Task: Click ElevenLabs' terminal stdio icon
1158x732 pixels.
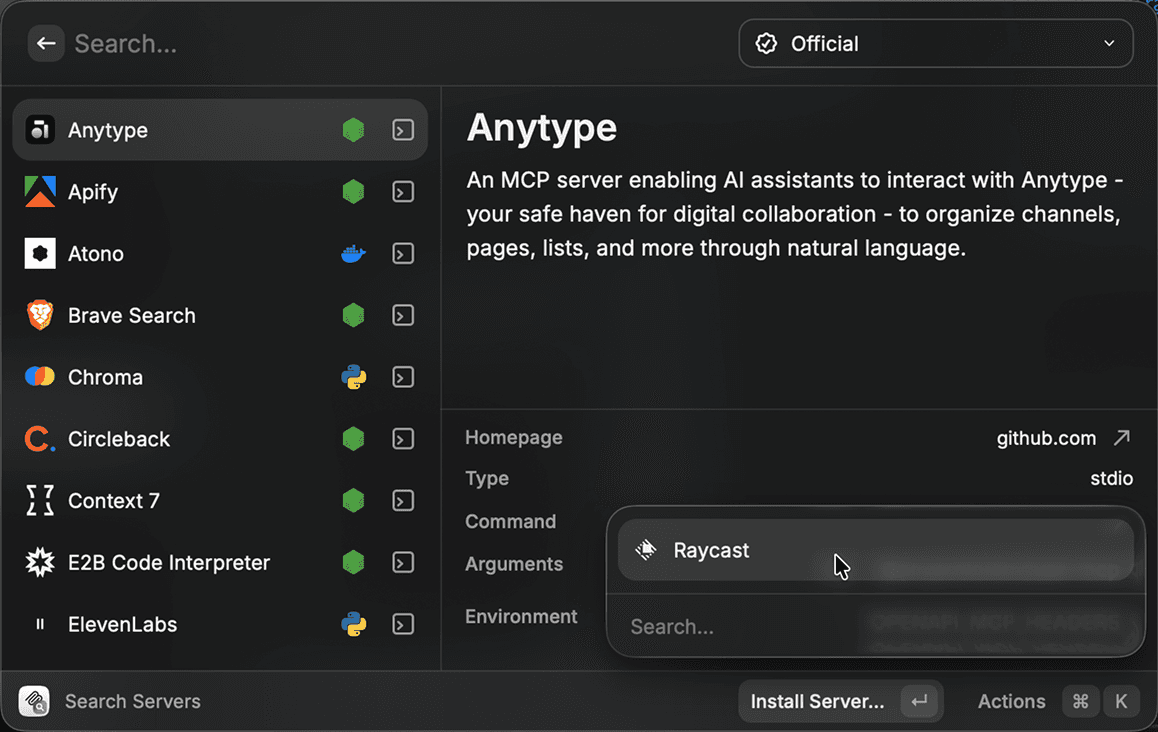Action: [402, 624]
